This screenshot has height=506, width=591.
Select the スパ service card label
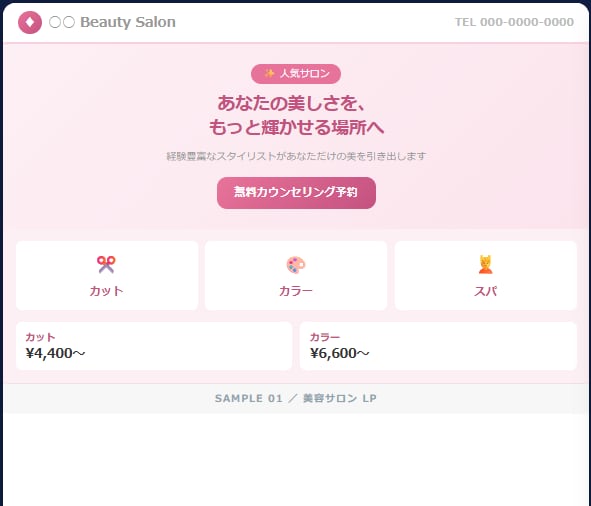tap(485, 291)
